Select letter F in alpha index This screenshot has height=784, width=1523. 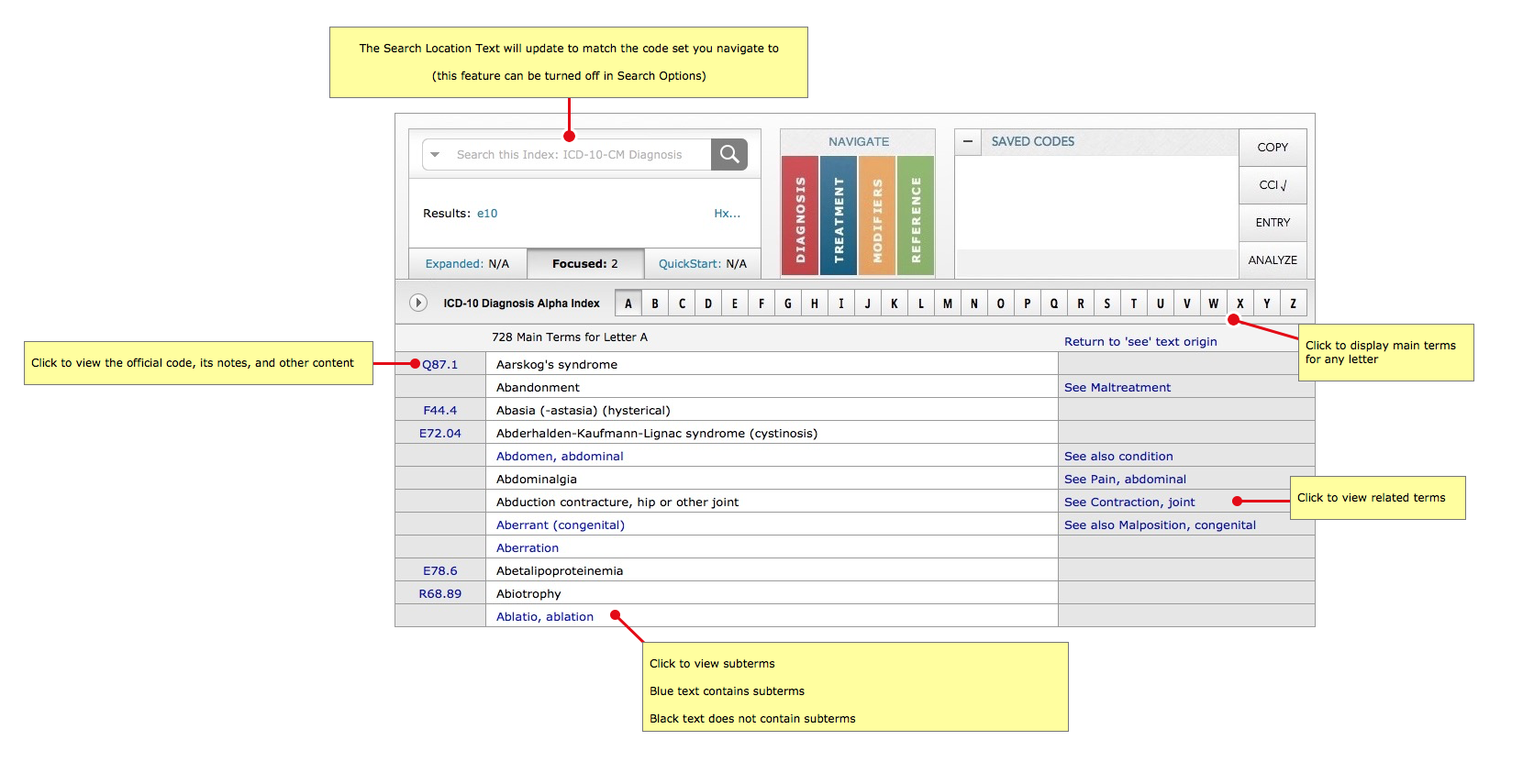point(761,304)
